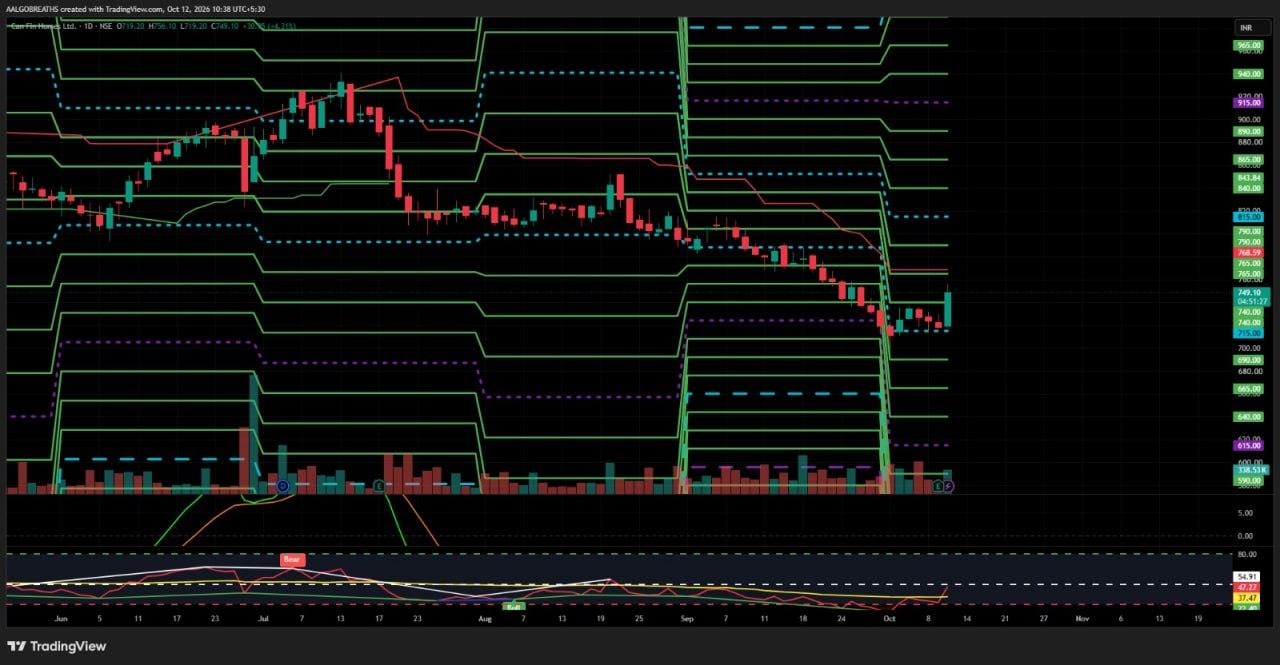Open the earnings 'E' marker in July
The width and height of the screenshot is (1280, 665).
[379, 486]
